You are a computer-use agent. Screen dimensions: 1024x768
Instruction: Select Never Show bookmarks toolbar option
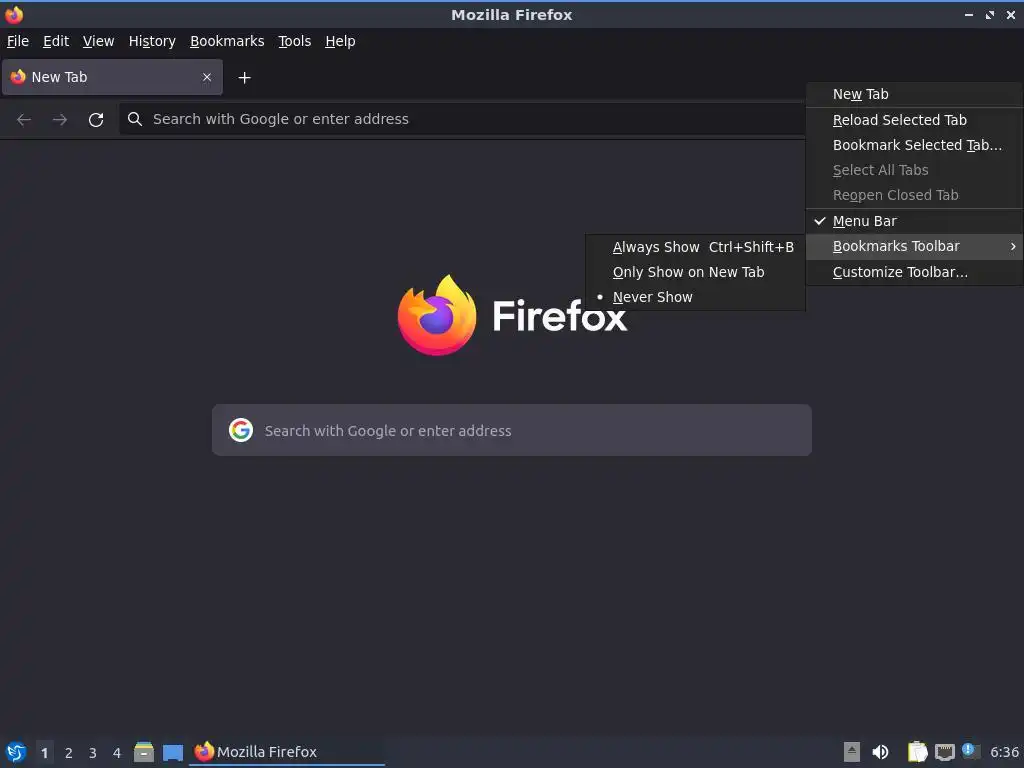pos(696,297)
